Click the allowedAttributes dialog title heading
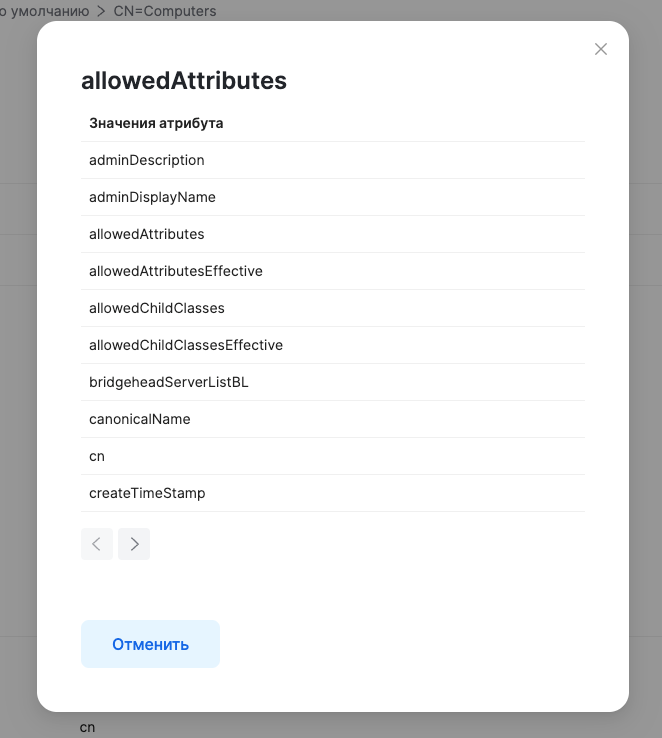 coord(184,81)
